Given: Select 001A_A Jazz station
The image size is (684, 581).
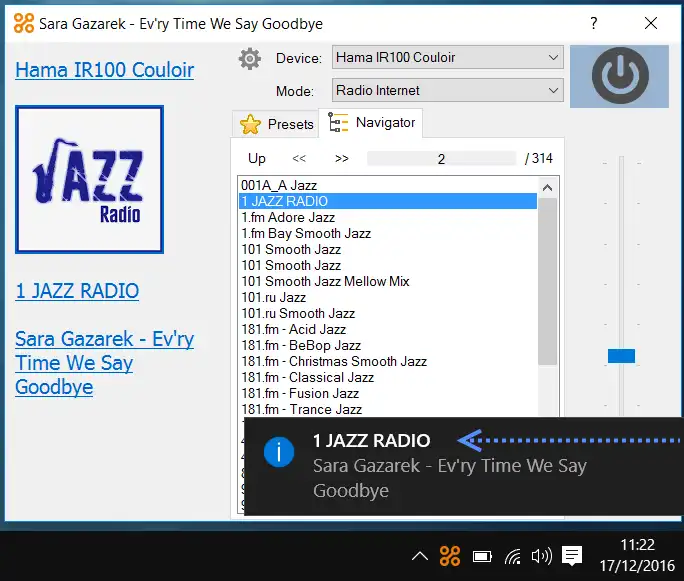Looking at the screenshot, I should tap(388, 185).
